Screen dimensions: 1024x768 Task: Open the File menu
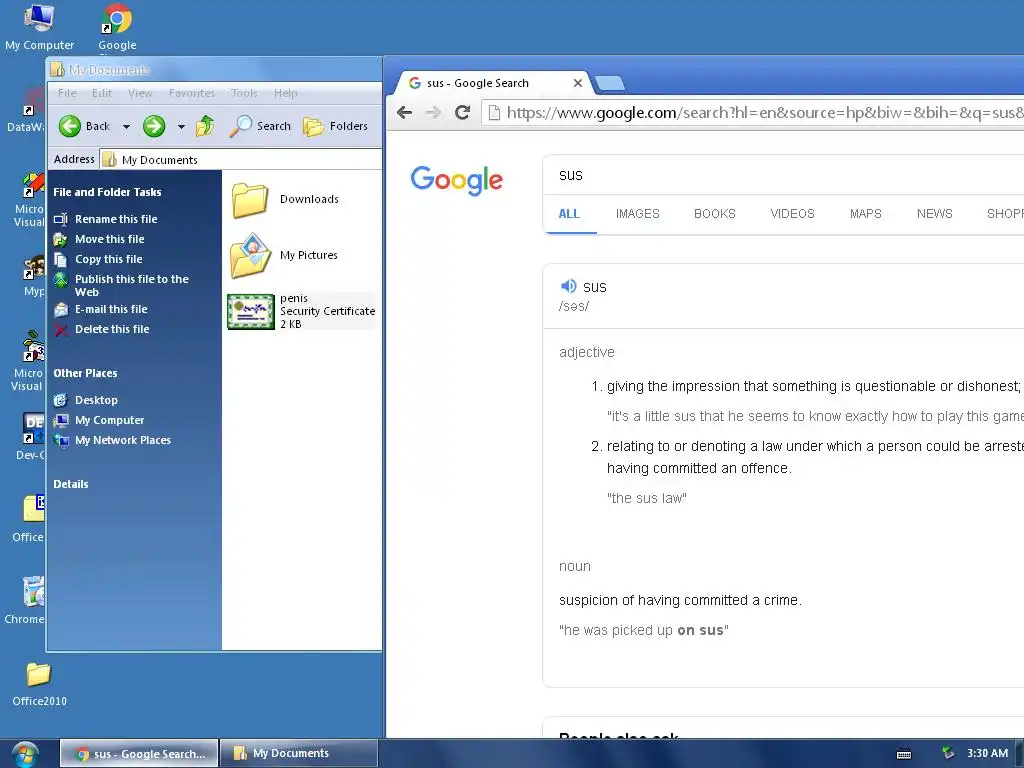point(67,93)
